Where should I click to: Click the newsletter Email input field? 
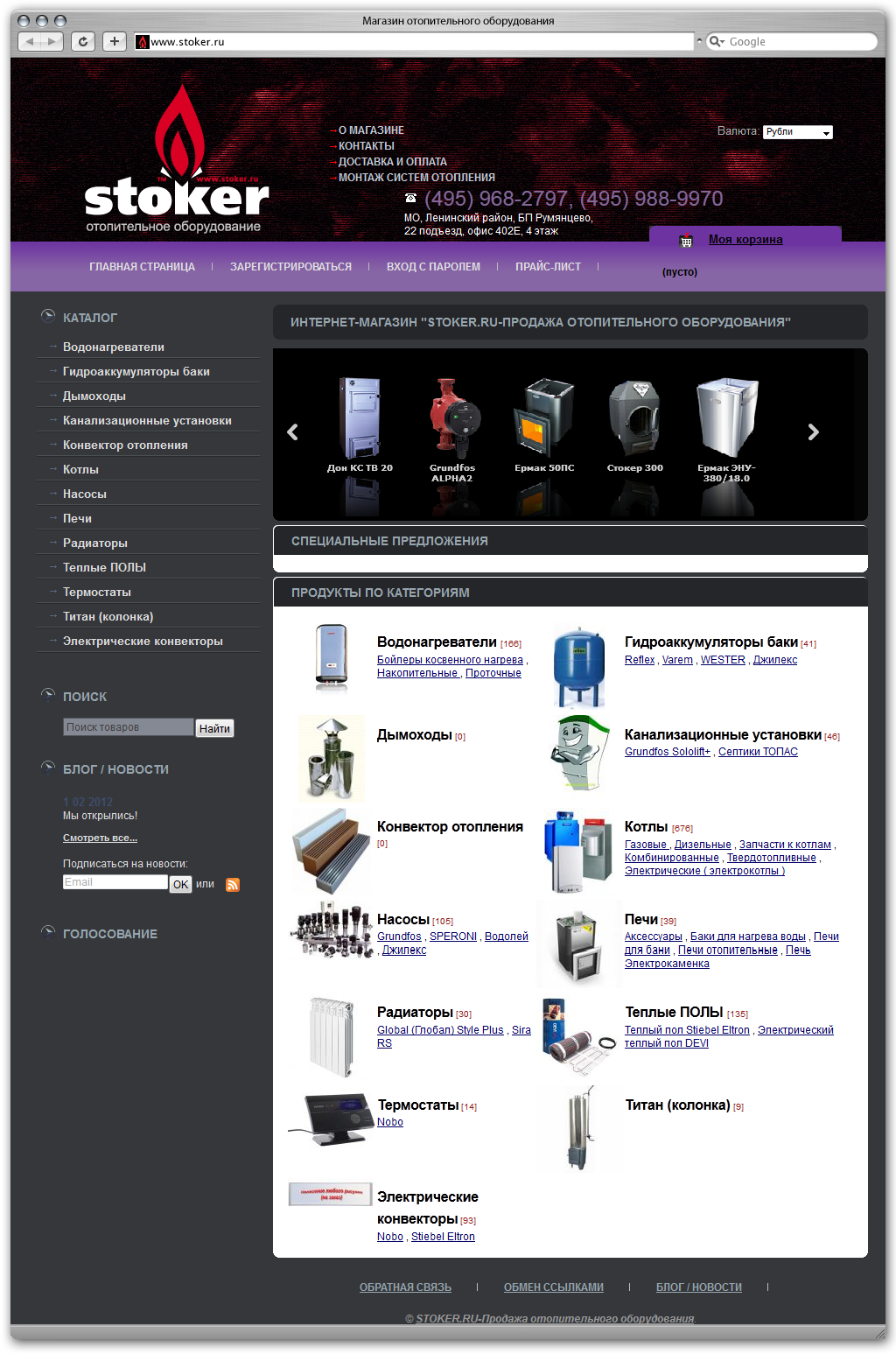[115, 882]
